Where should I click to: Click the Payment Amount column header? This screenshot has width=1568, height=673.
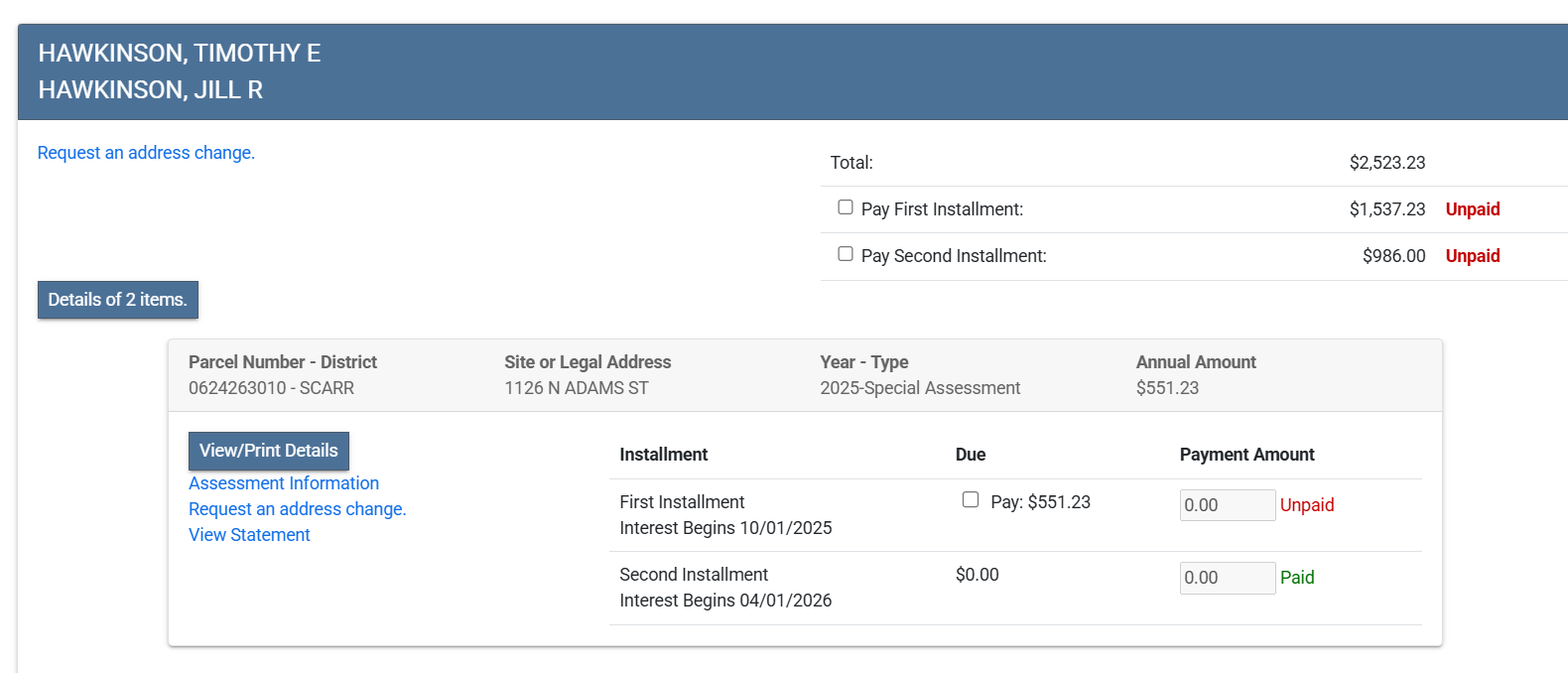(1246, 455)
